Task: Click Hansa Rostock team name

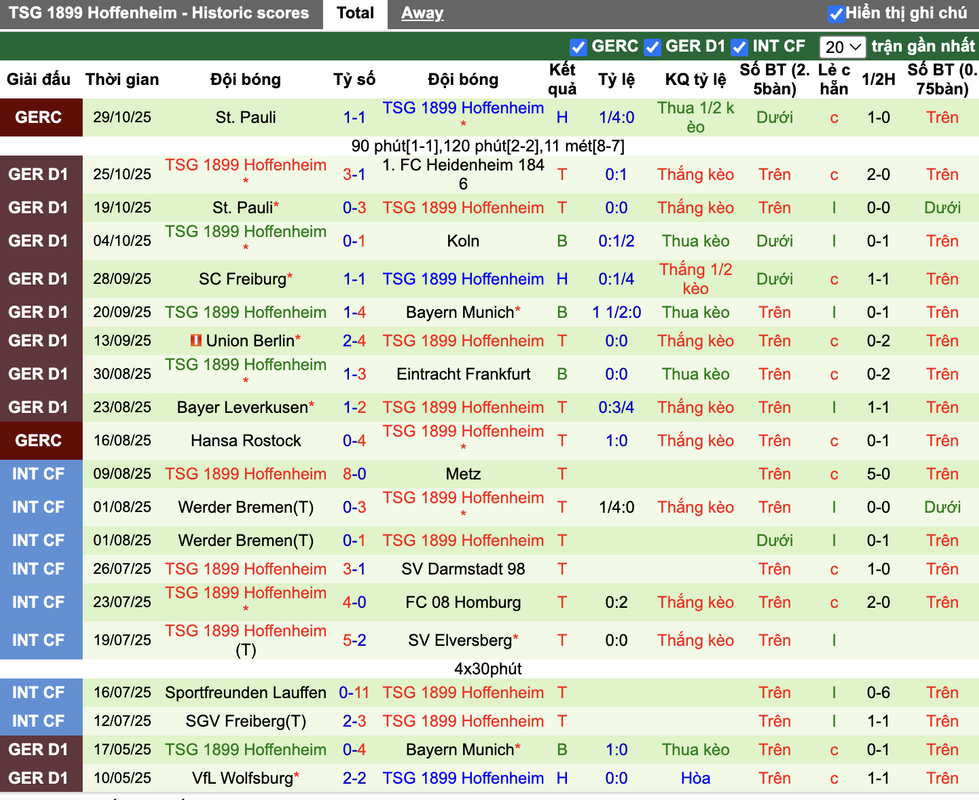Action: [245, 441]
